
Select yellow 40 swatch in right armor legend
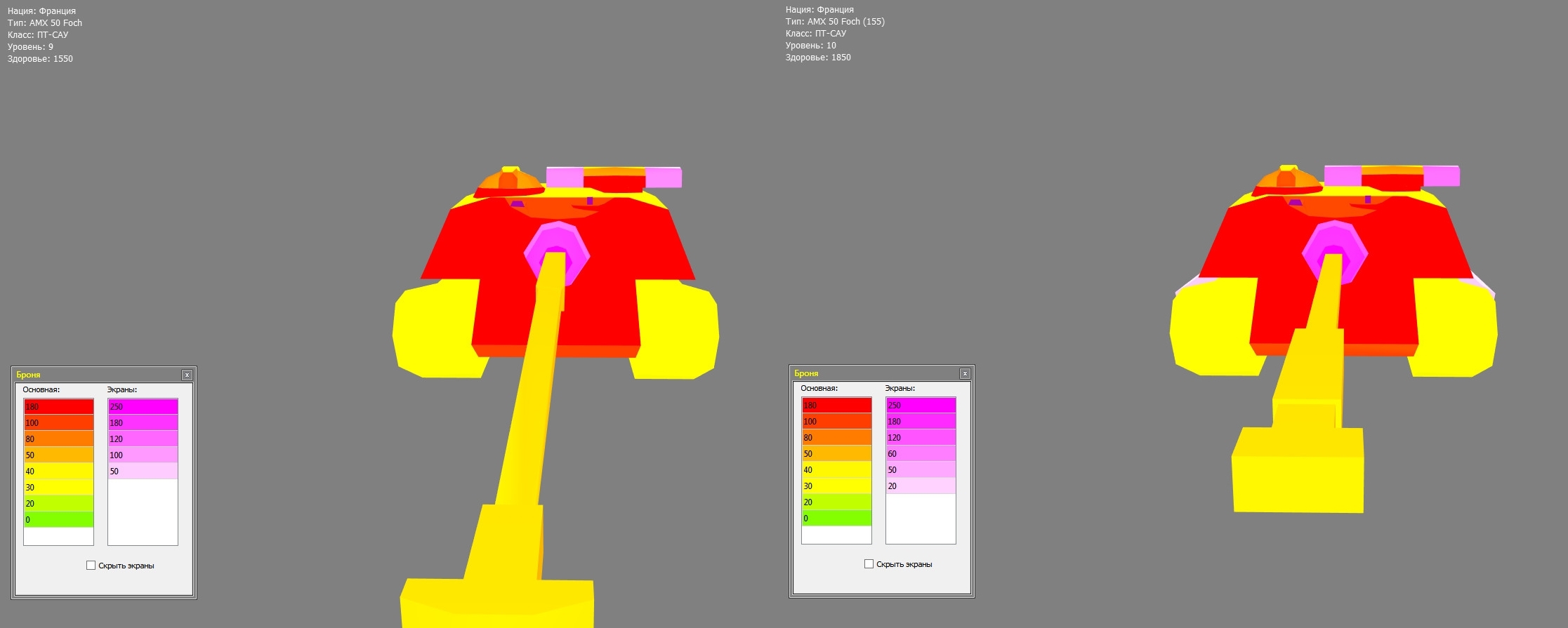(837, 470)
